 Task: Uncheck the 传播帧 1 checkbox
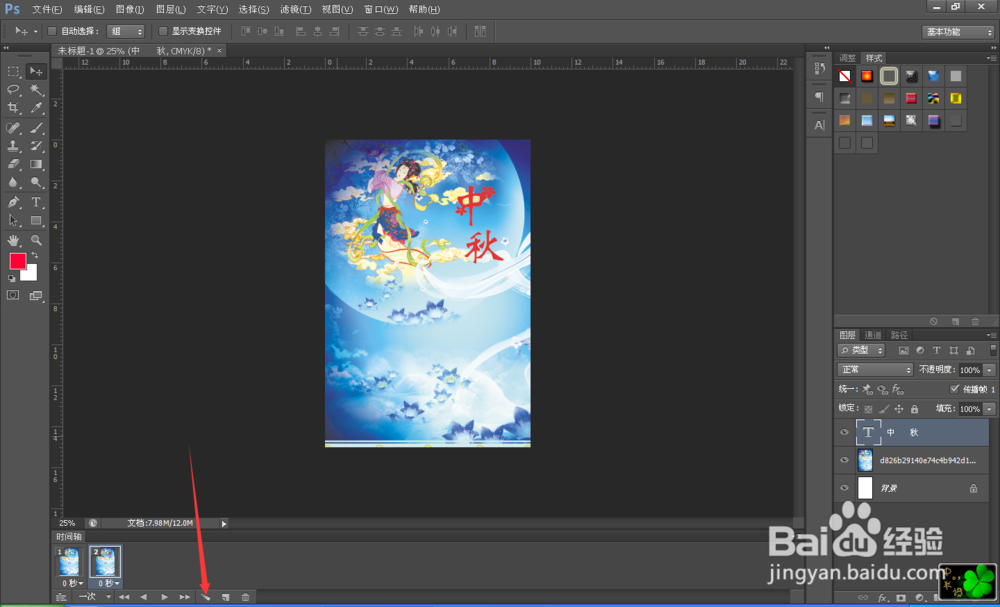(x=955, y=389)
